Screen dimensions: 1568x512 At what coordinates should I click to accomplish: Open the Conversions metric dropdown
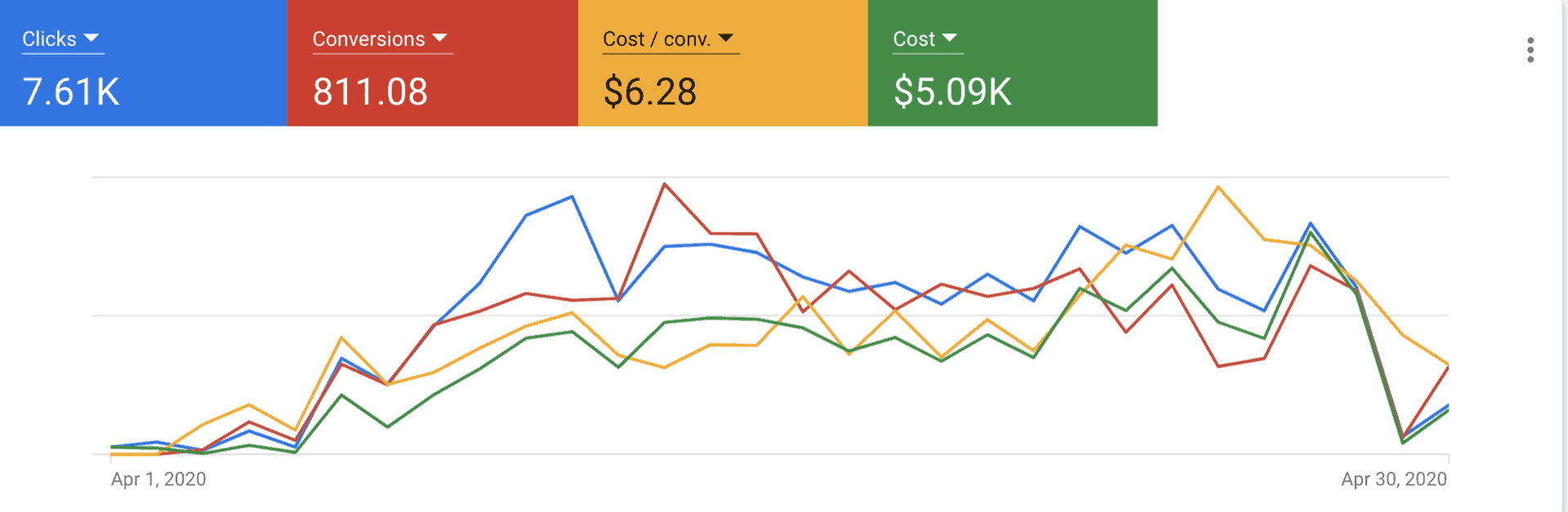coord(381,39)
